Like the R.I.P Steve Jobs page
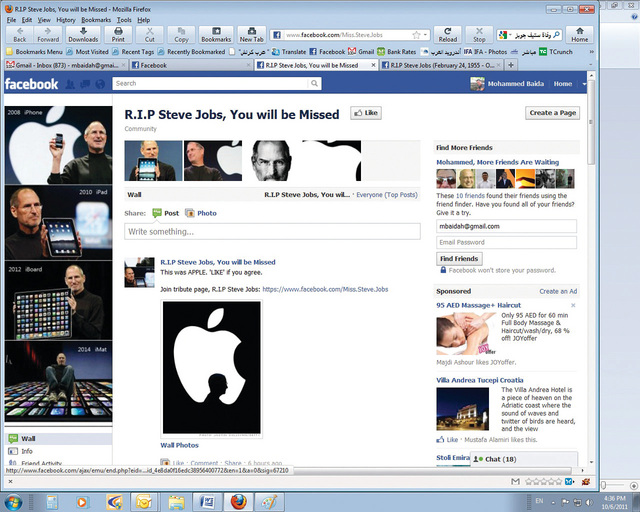This screenshot has height=512, width=640. (x=366, y=113)
